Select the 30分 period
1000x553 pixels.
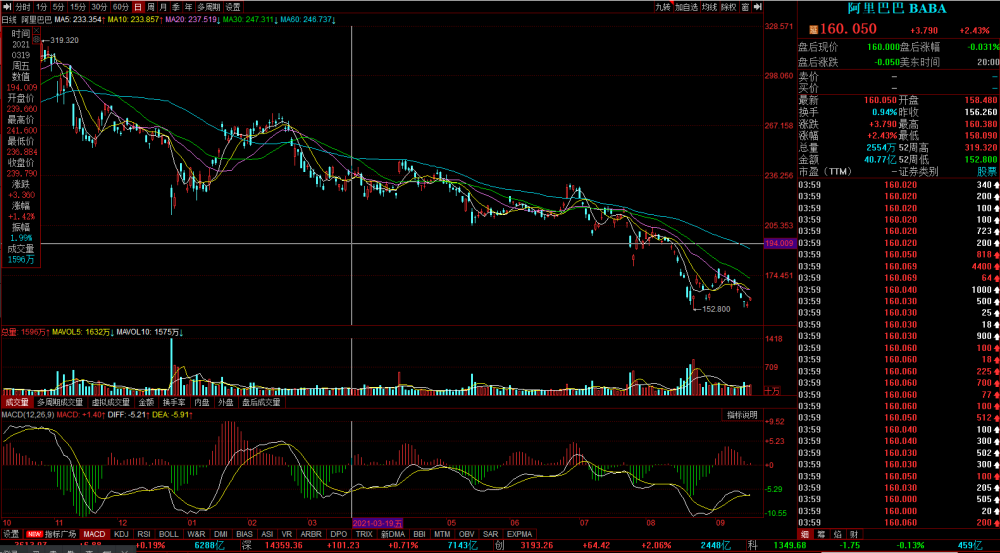(x=99, y=7)
